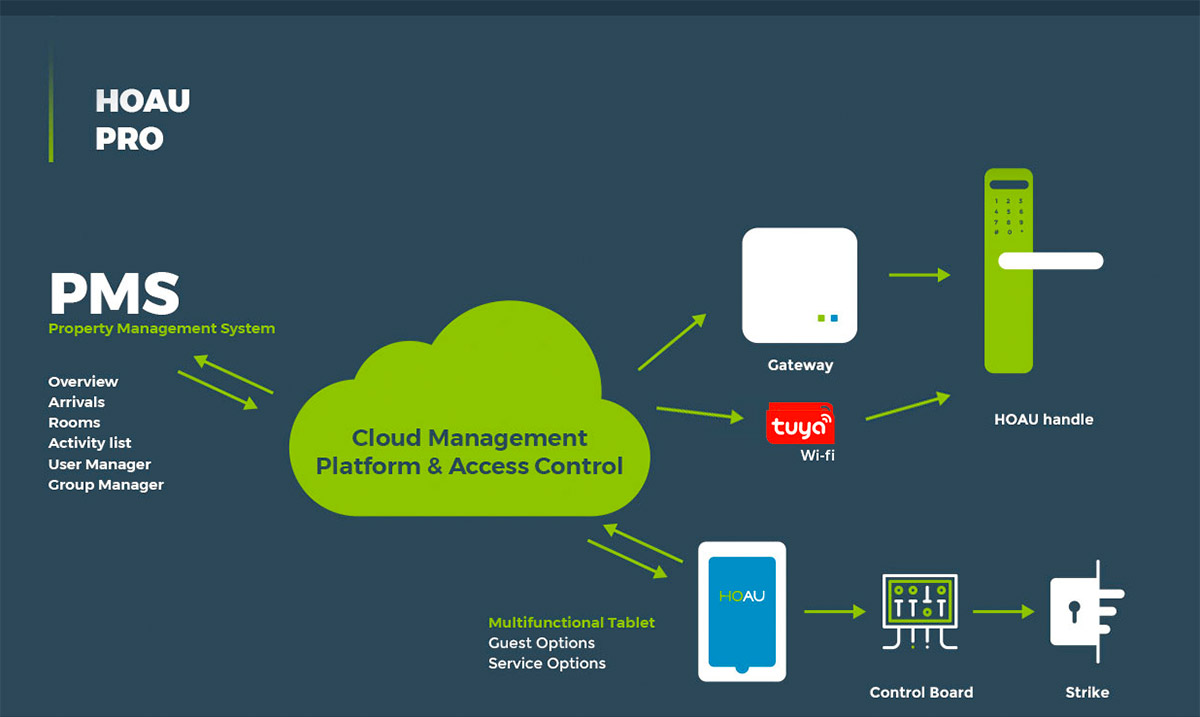Image resolution: width=1200 pixels, height=717 pixels.
Task: Click the red Tuya Wi-Fi logo
Action: 800,424
